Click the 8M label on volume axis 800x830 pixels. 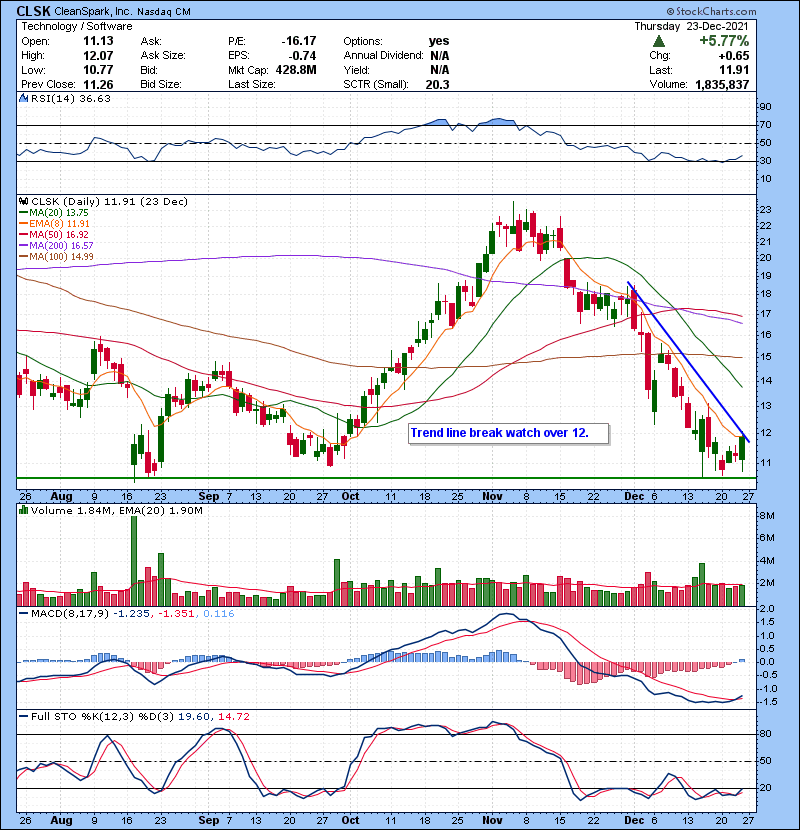(767, 516)
